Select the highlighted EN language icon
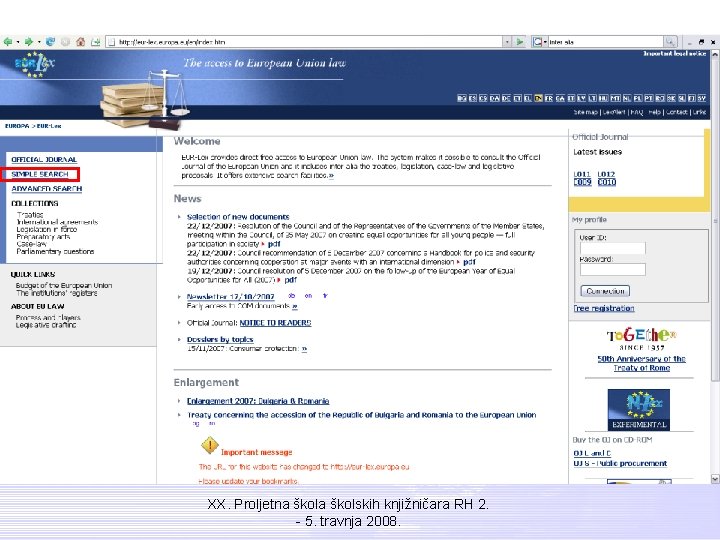 point(539,98)
